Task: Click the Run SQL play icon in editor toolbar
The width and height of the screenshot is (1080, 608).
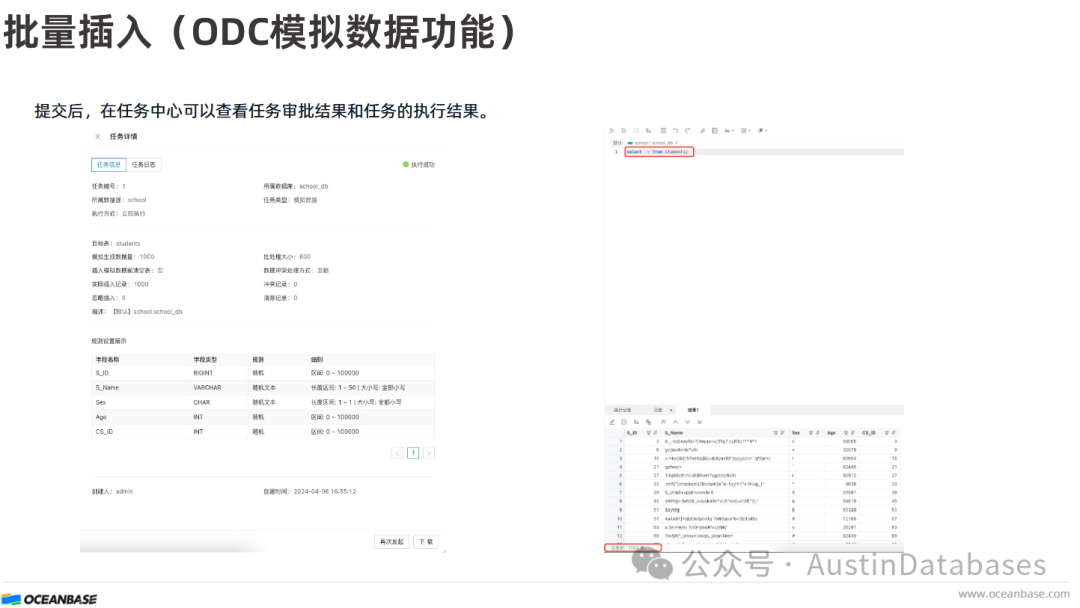Action: point(612,131)
